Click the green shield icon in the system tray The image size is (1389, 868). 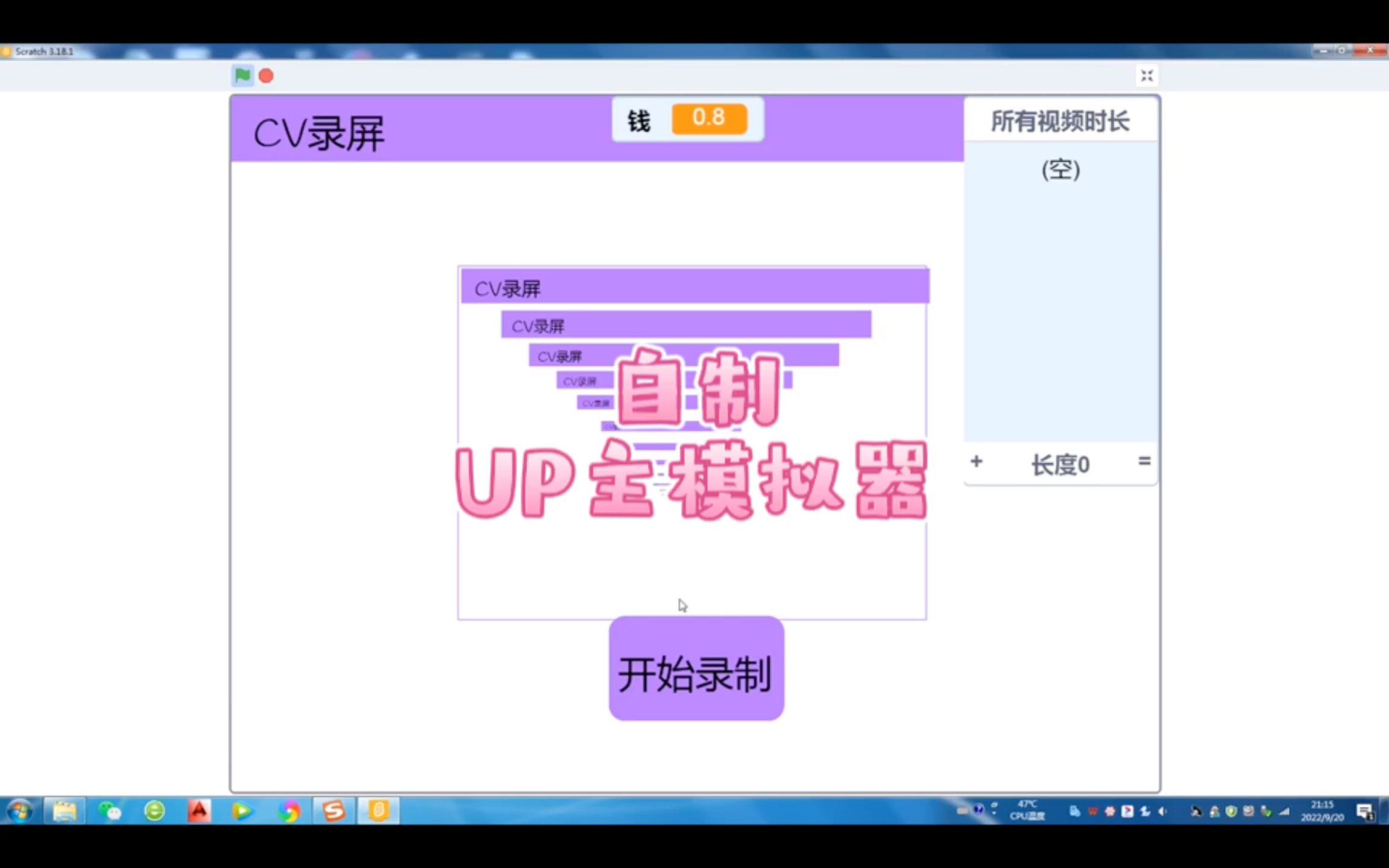[x=1232, y=811]
